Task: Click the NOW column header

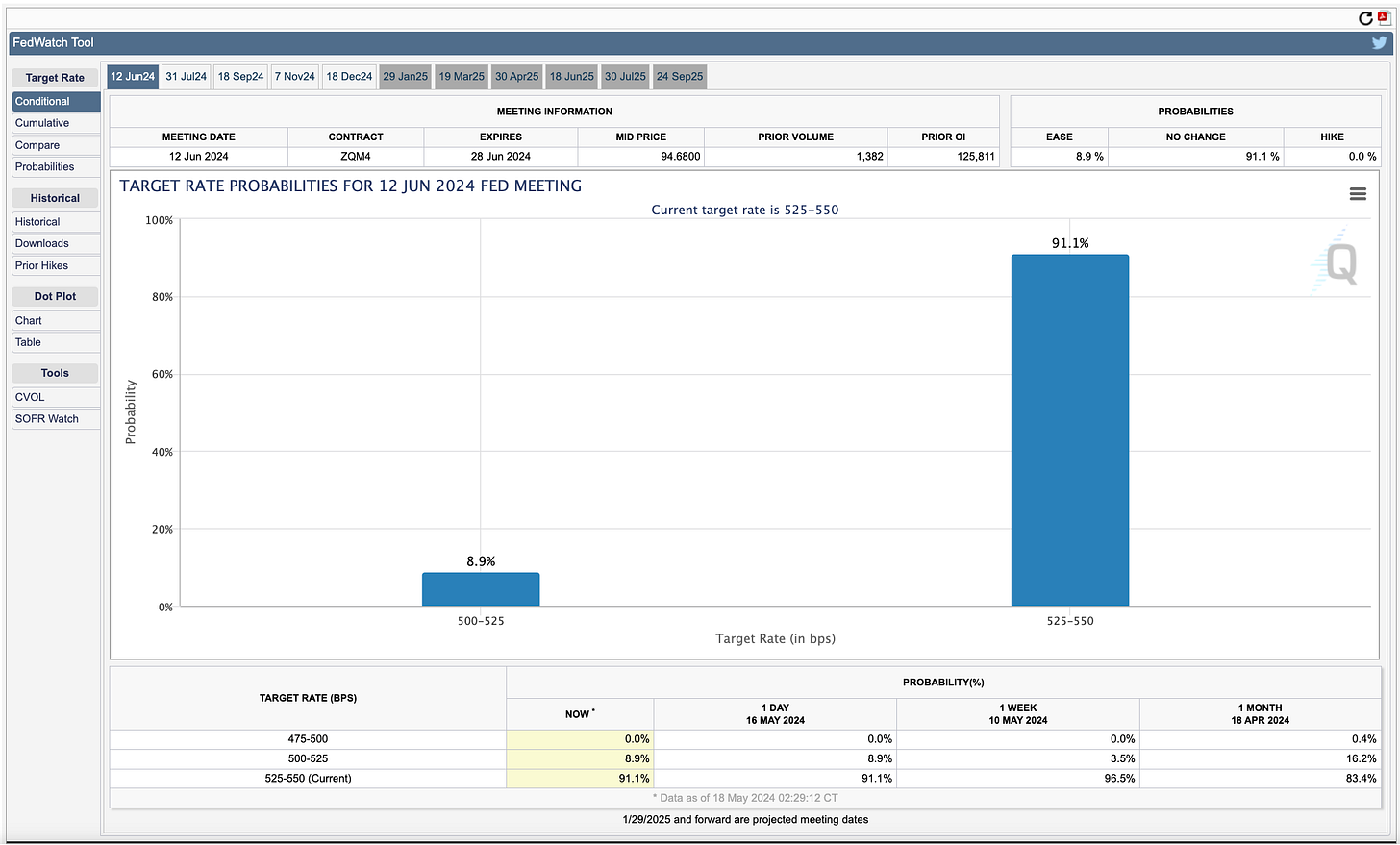Action: (x=580, y=713)
